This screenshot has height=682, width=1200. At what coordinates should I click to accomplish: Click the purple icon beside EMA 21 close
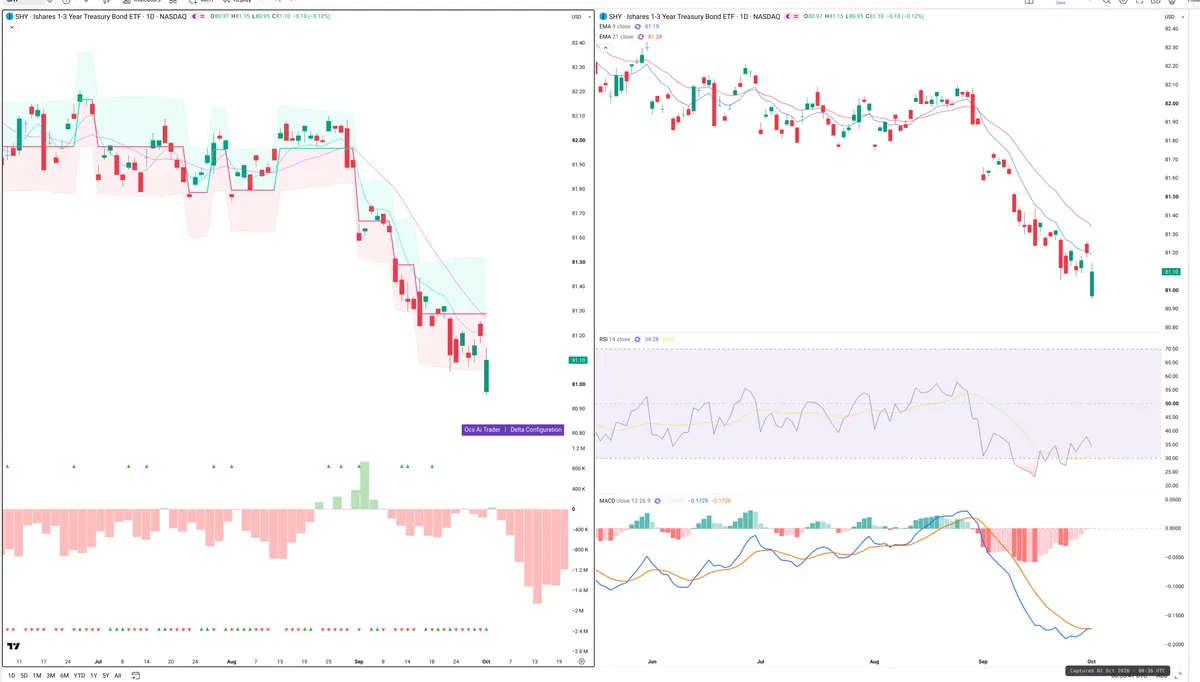(x=642, y=37)
